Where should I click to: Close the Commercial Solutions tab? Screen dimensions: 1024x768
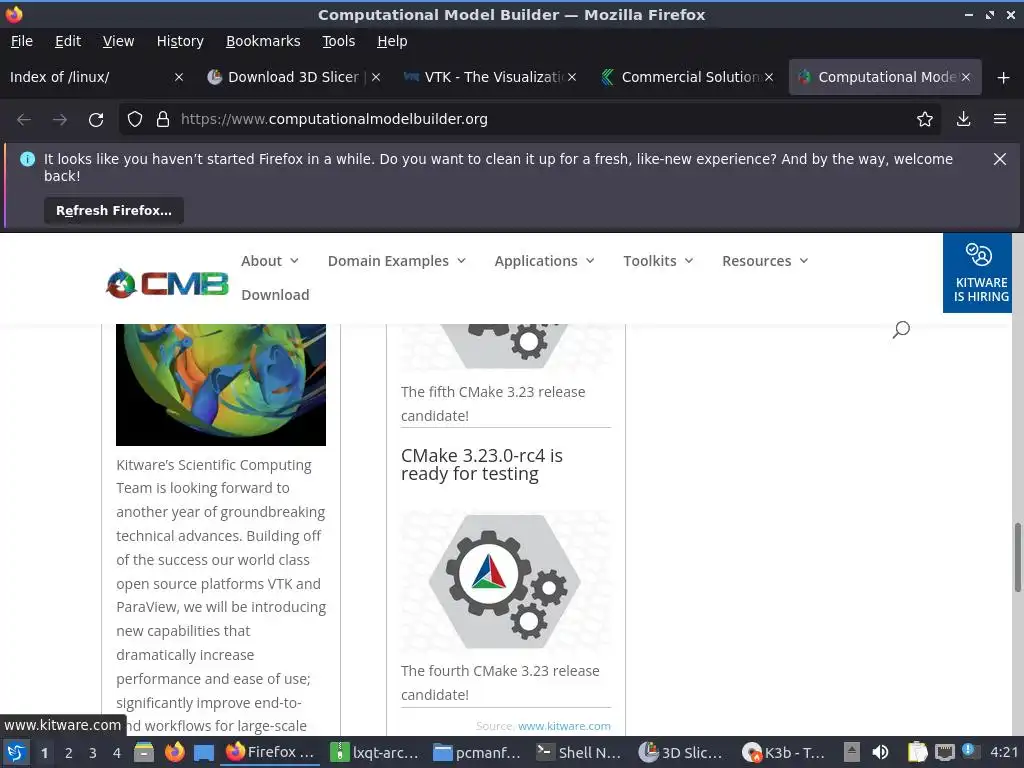pos(769,77)
